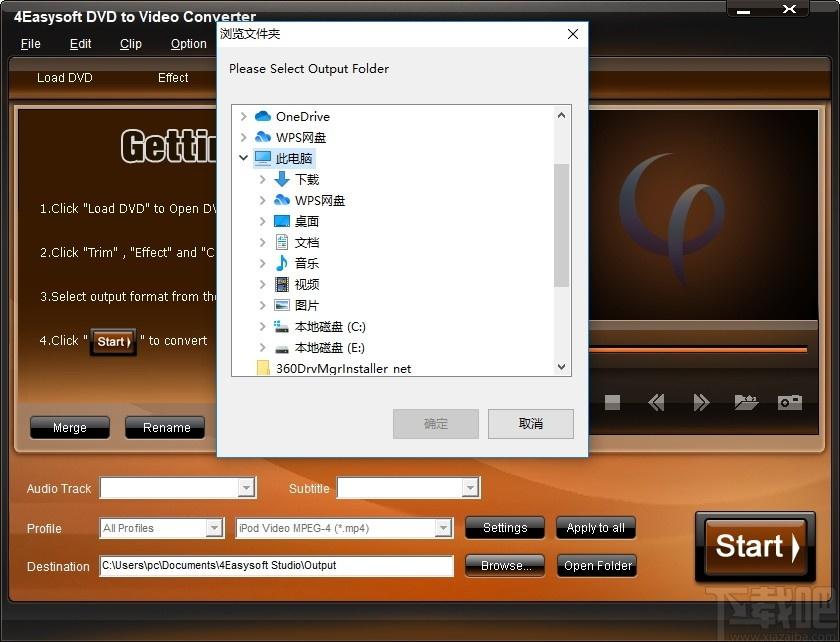Click the Destination path input field

pos(276,566)
